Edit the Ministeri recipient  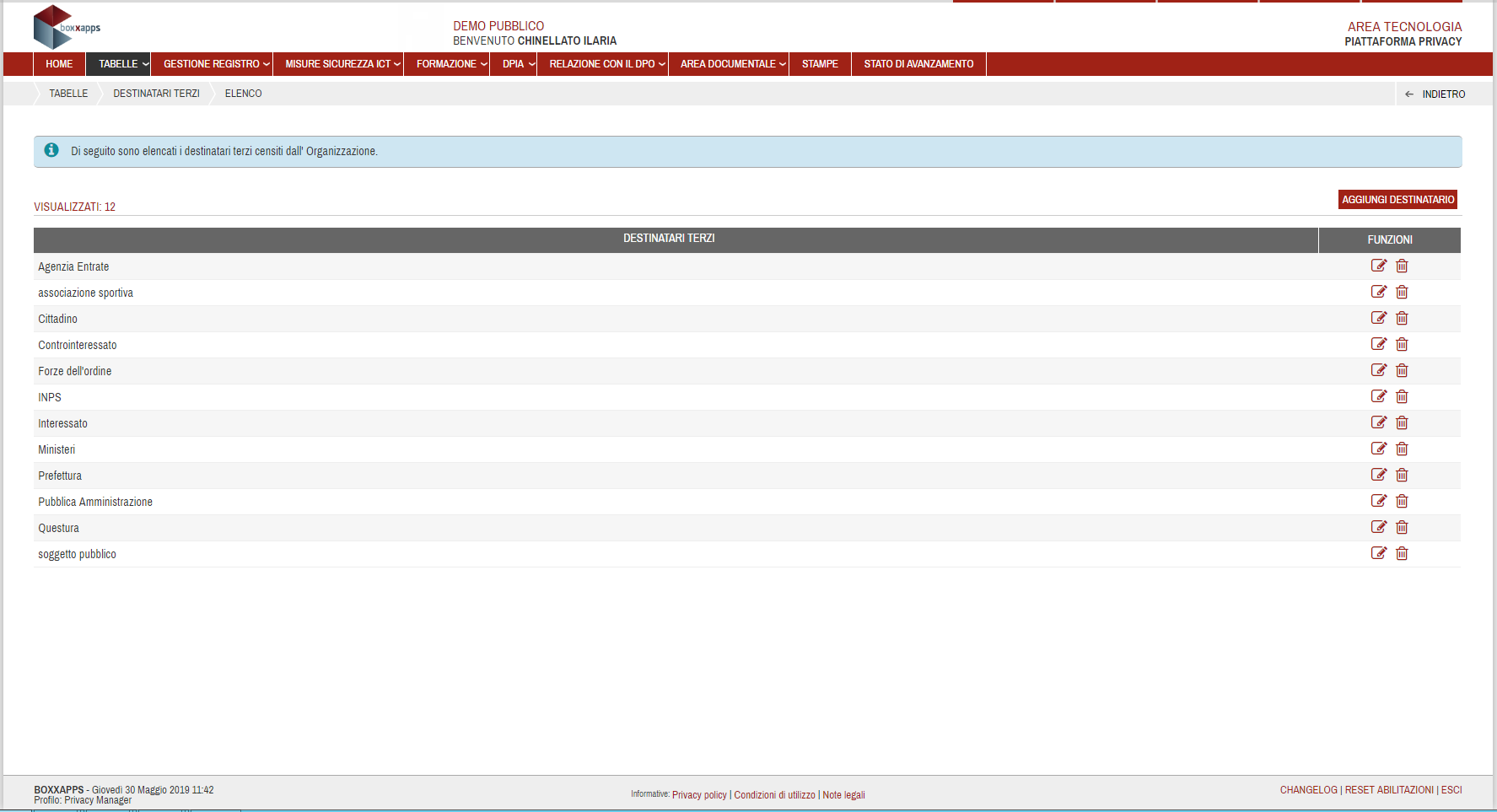click(1379, 449)
